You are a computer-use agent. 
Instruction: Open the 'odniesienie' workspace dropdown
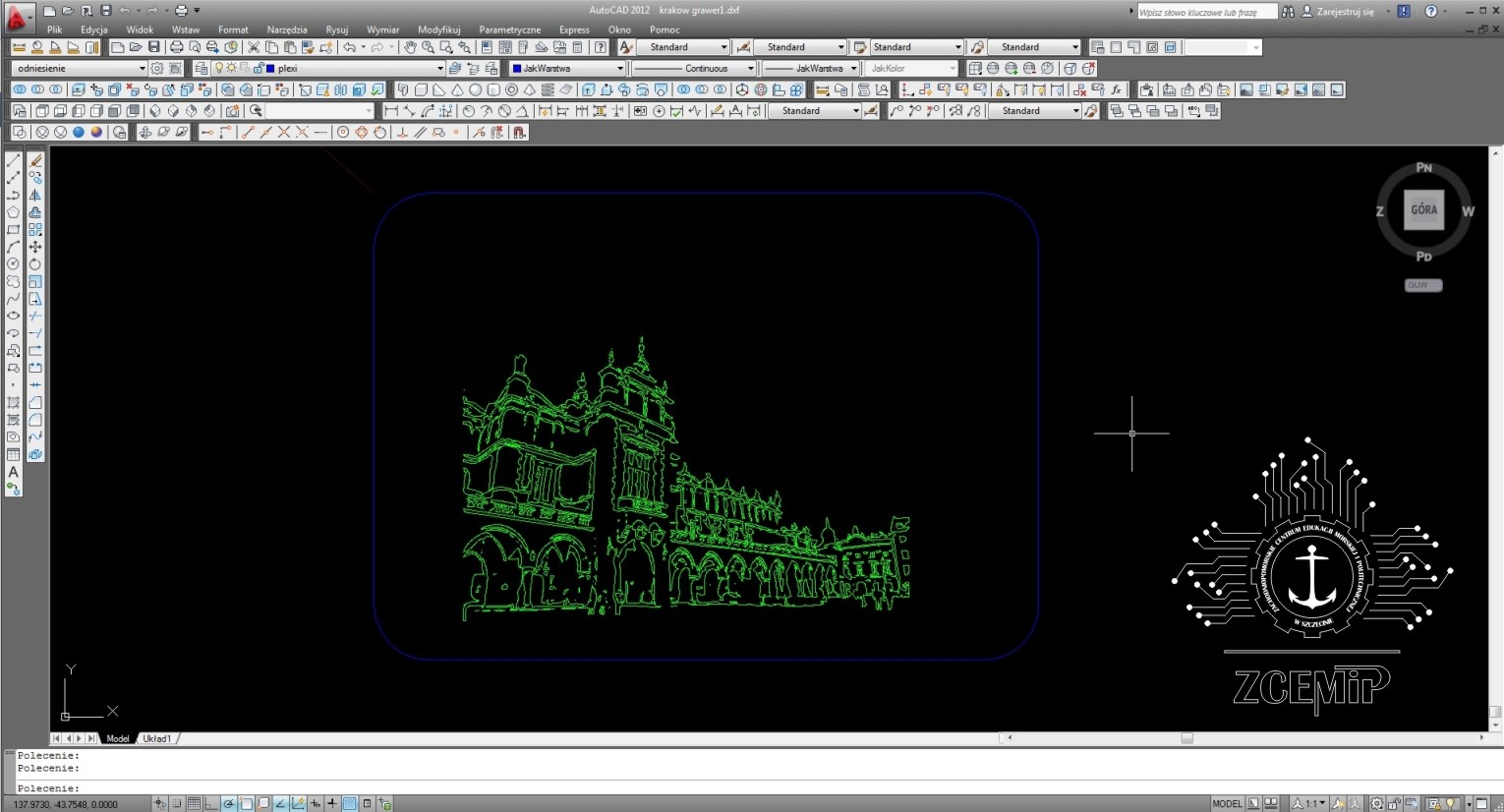(x=80, y=68)
